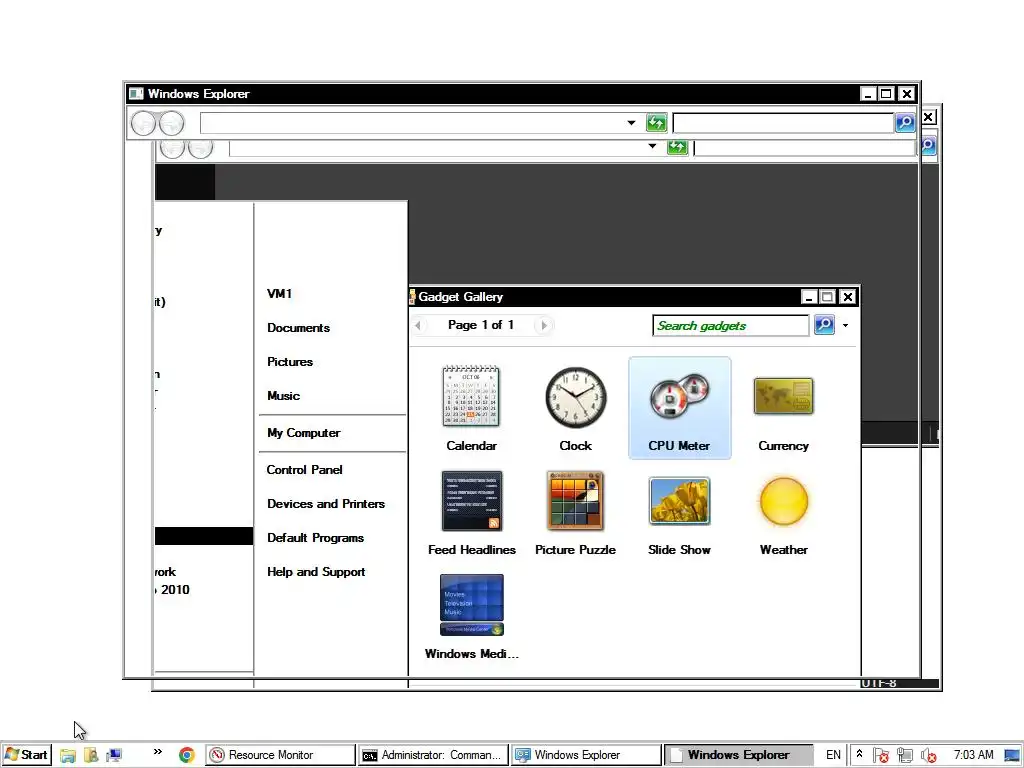Image resolution: width=1024 pixels, height=768 pixels.
Task: Switch to Administrator Command Prompt taskbar button
Action: 433,755
